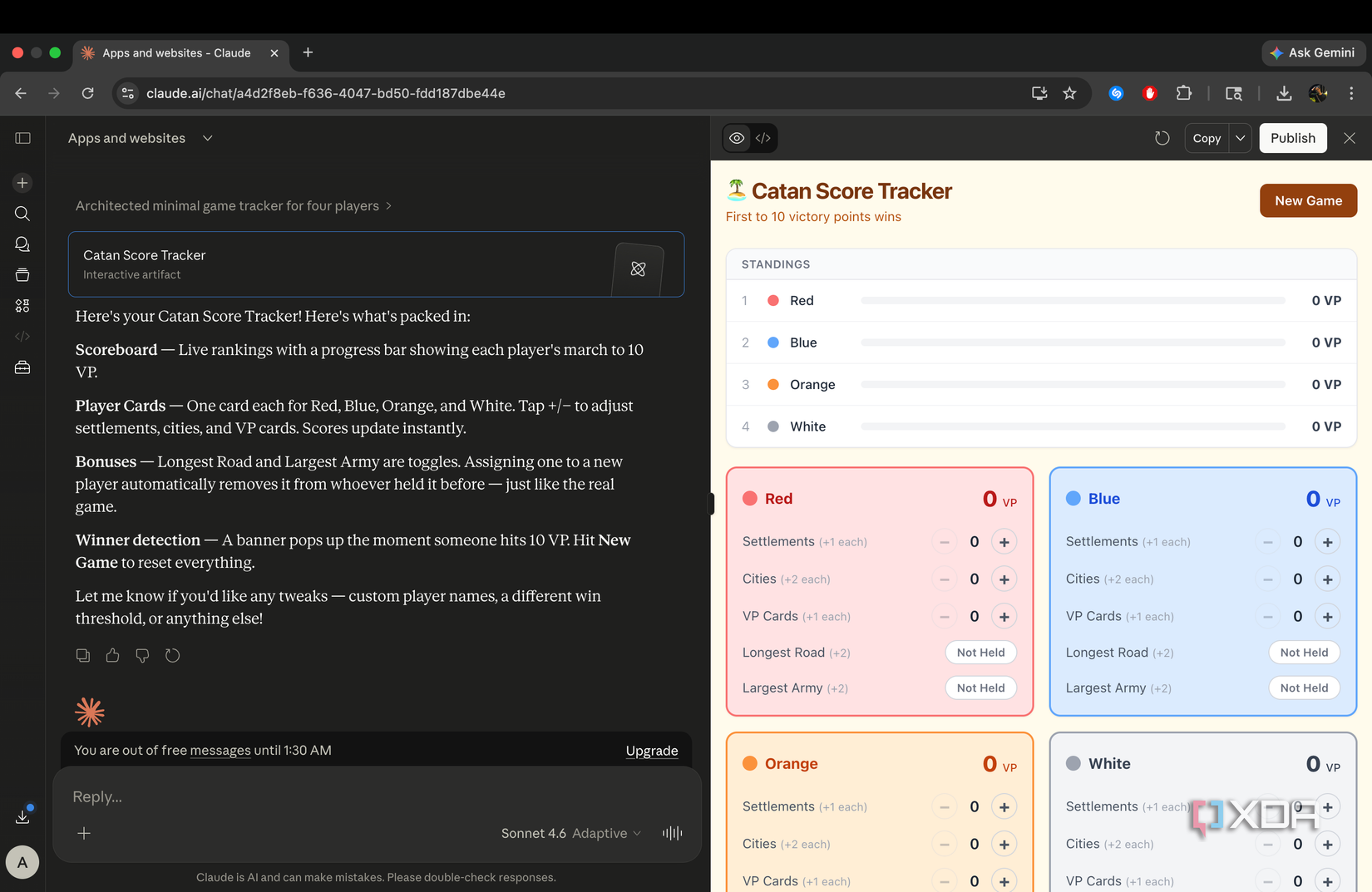The width and height of the screenshot is (1372, 892).
Task: Reload the artifact with the refresh icon
Action: (1162, 138)
